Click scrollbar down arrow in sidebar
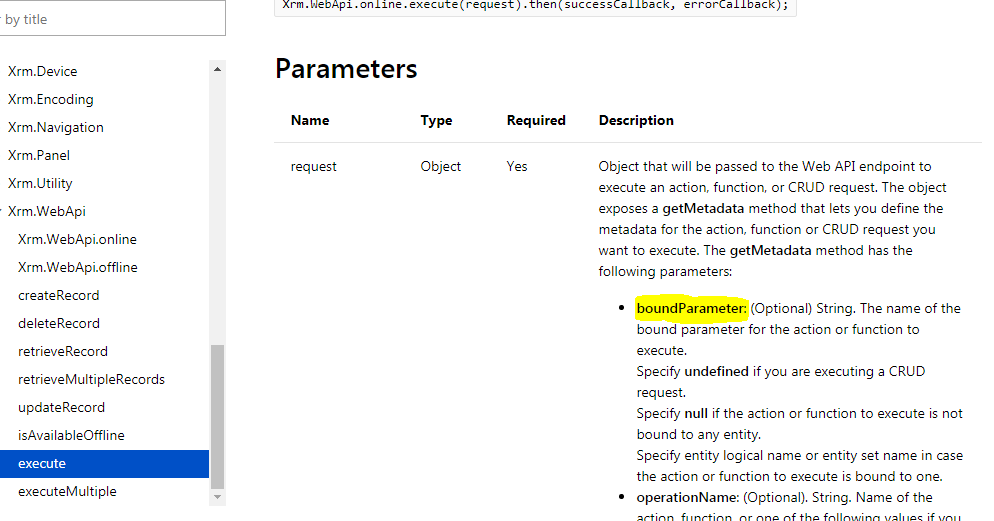This screenshot has height=521, width=994. (217, 497)
